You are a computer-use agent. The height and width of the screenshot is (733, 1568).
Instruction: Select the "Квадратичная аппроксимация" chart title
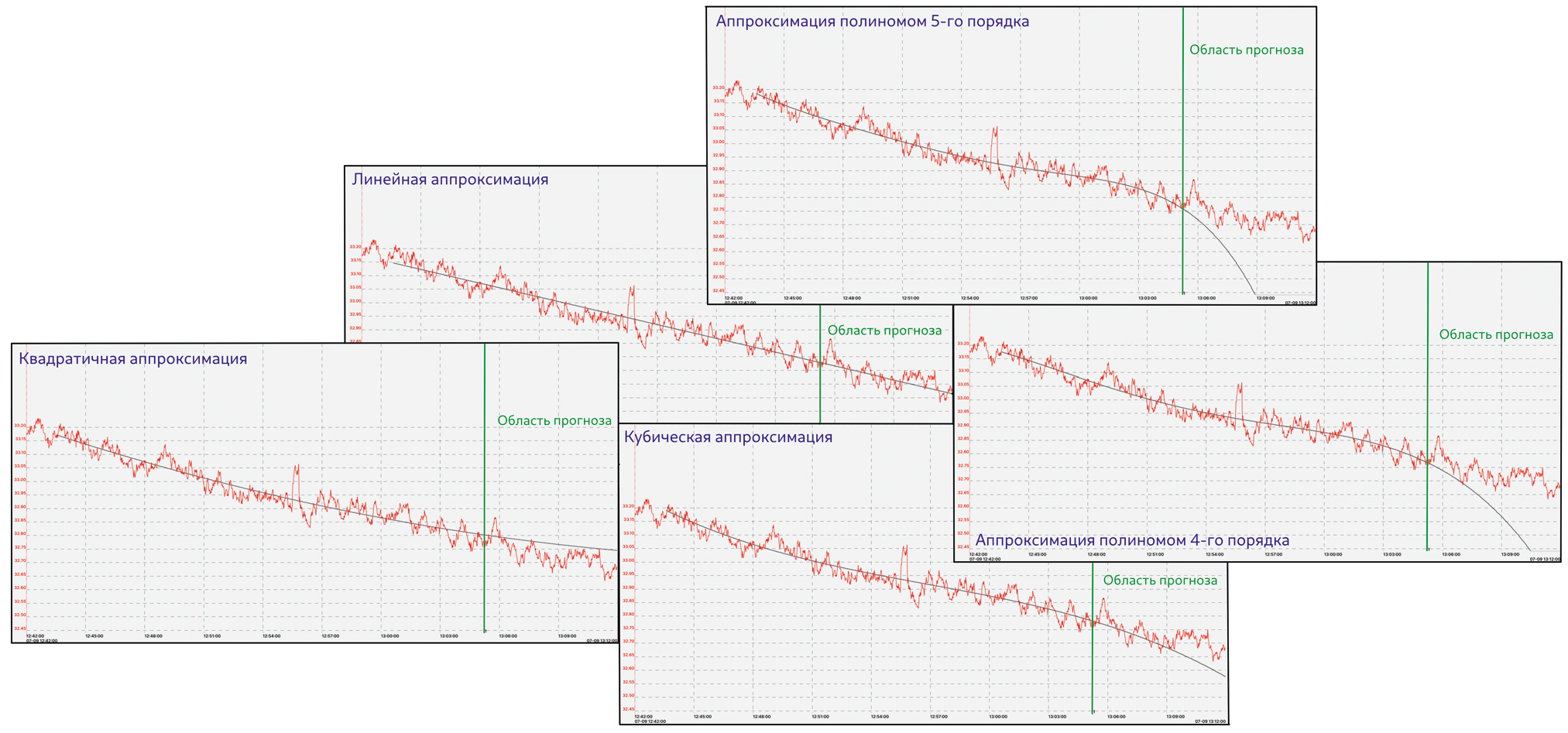[x=132, y=359]
